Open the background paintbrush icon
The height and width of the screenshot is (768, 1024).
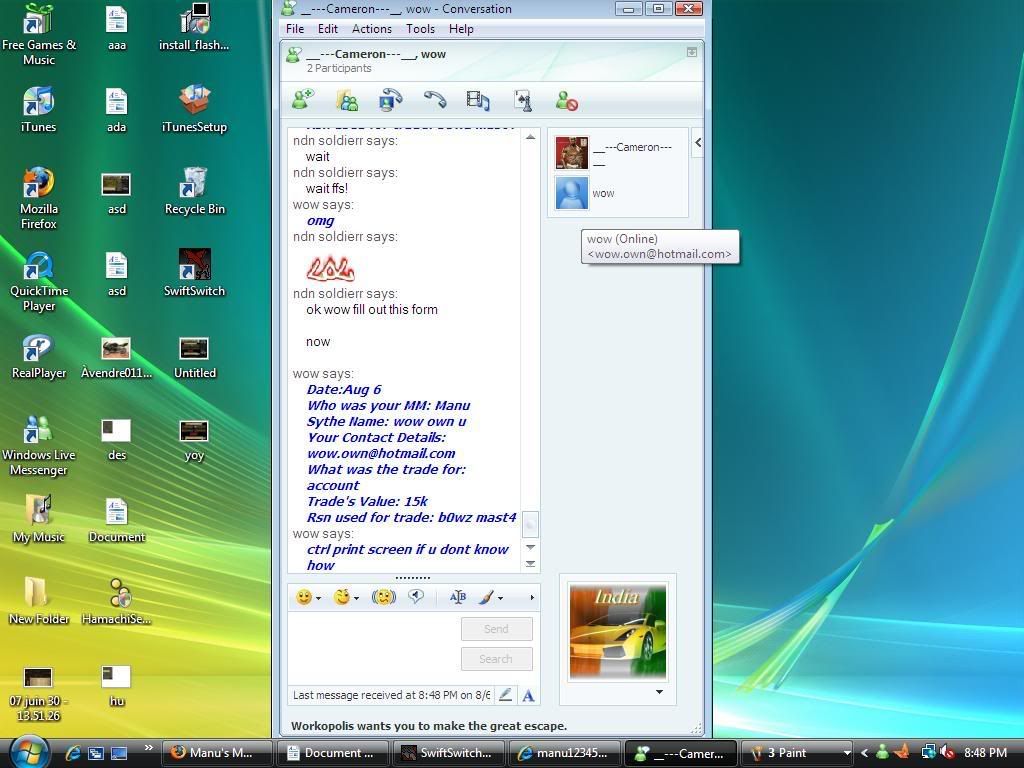[486, 597]
